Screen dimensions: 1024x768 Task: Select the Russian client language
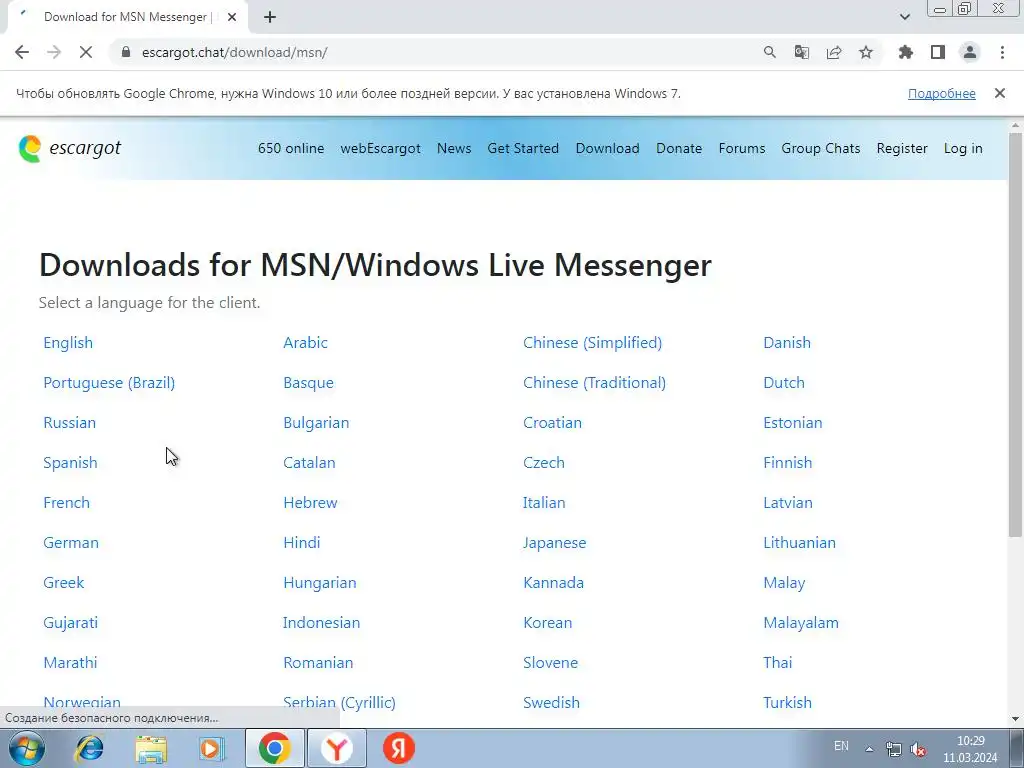click(69, 423)
